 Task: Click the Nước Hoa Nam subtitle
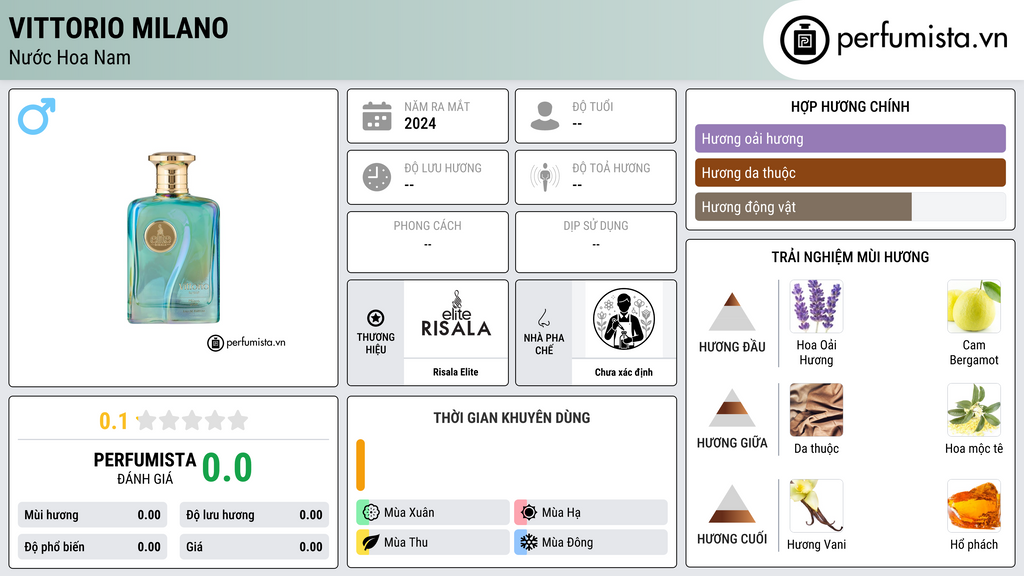point(69,57)
